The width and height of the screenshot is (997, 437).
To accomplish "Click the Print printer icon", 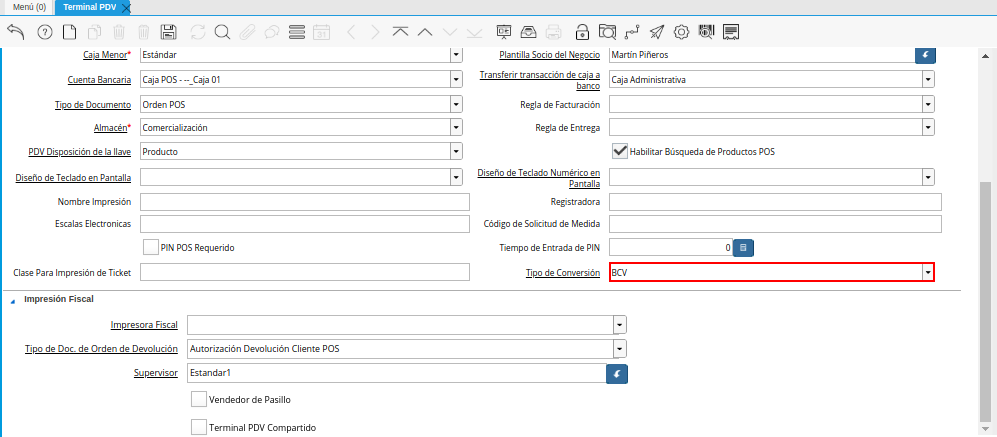I will tap(554, 32).
